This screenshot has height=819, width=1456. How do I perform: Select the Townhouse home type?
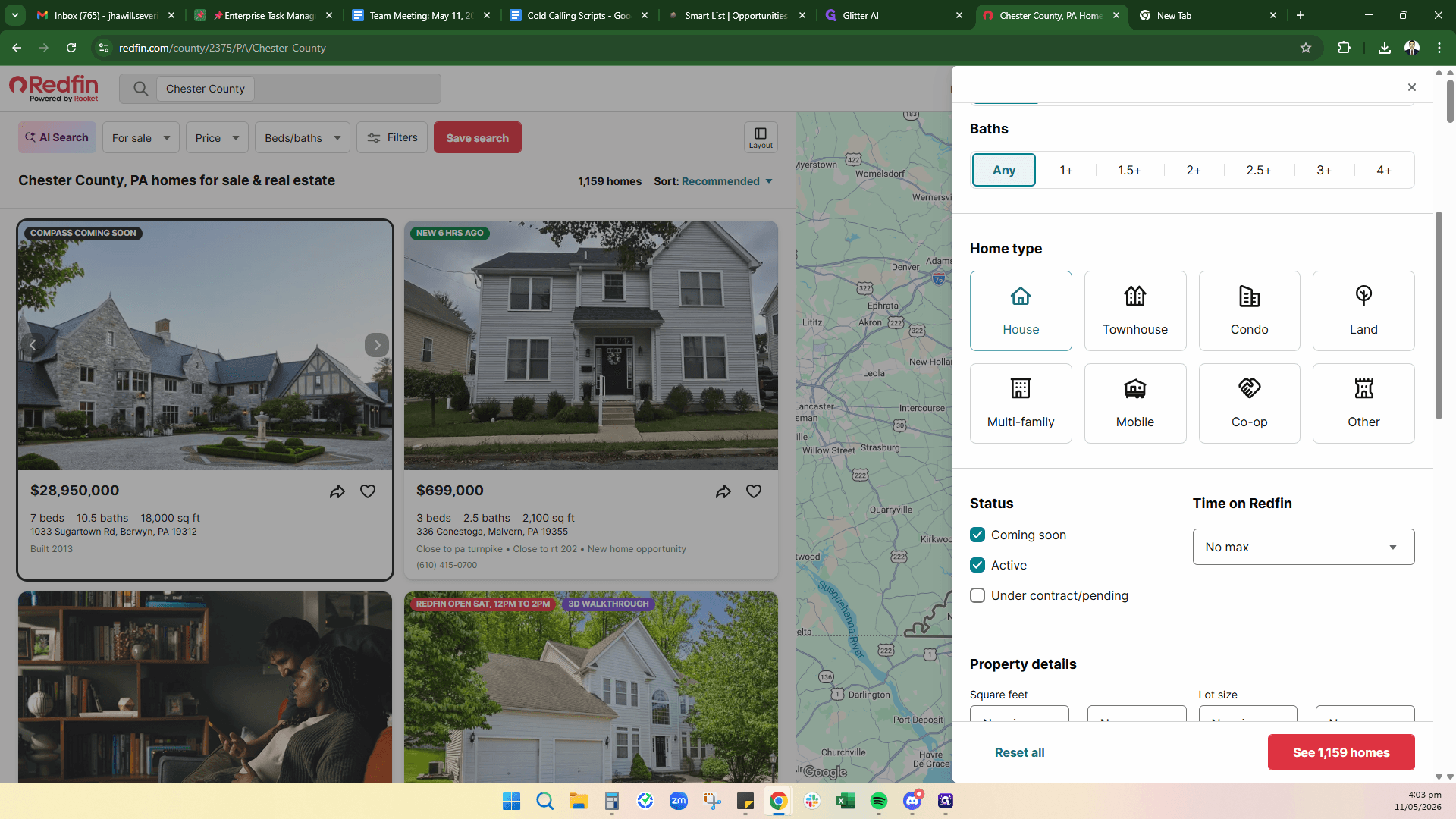click(1135, 311)
